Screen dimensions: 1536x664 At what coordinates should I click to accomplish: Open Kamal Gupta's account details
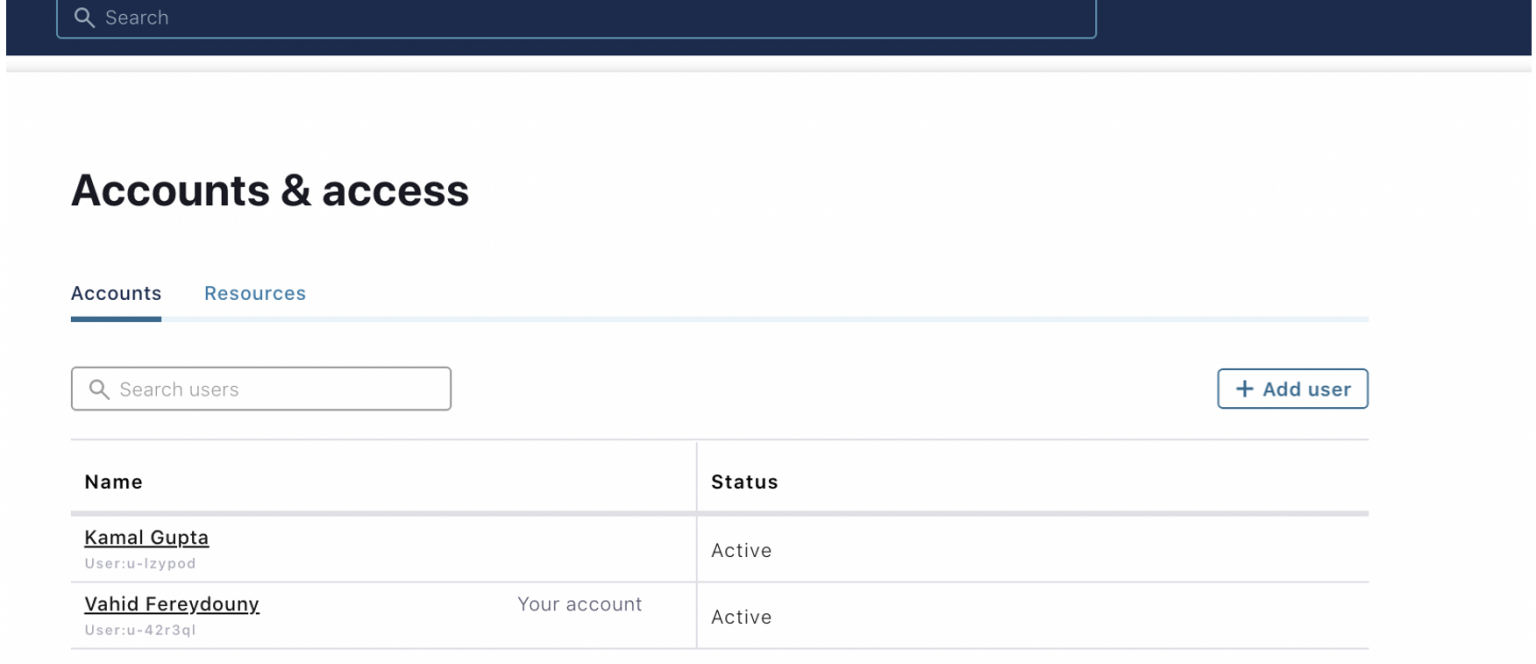[146, 537]
